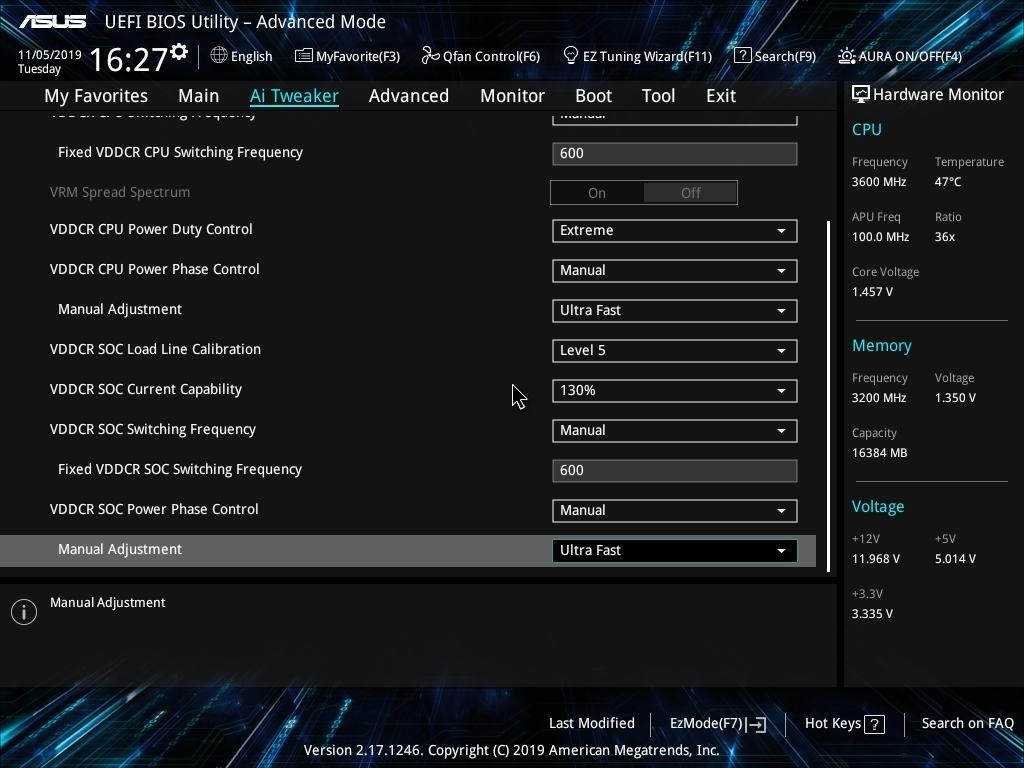Click the CPU Frequency 3600 MHz value
The width and height of the screenshot is (1024, 768).
coord(878,182)
